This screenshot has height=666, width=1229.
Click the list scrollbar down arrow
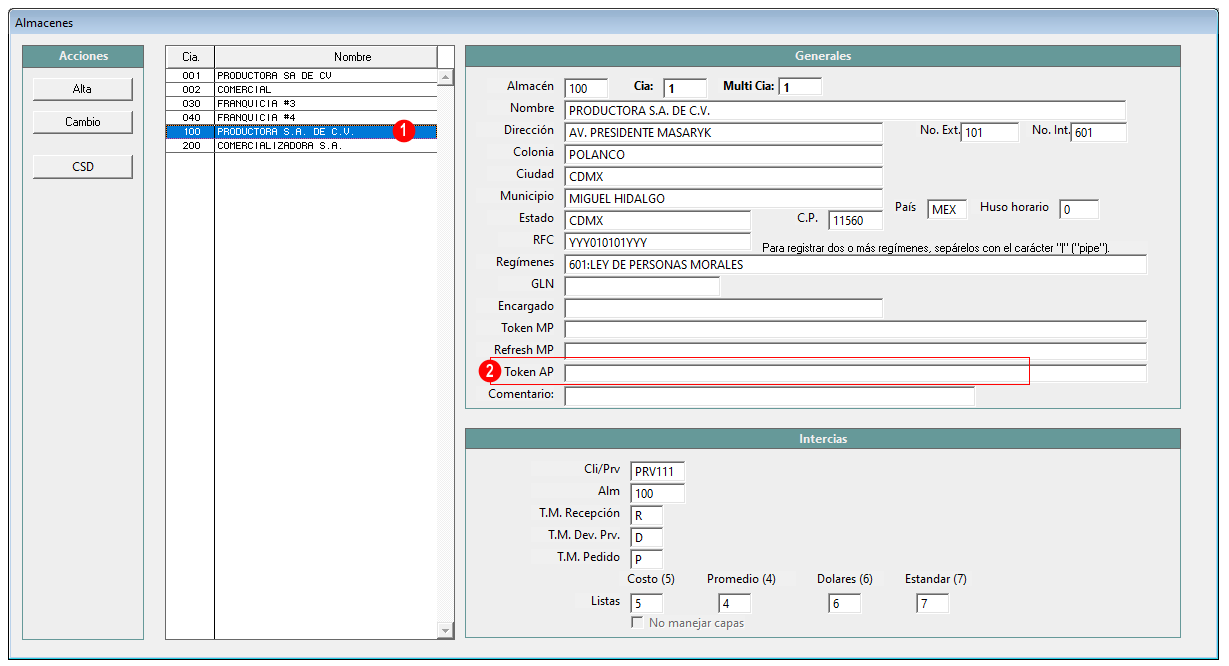coord(446,630)
